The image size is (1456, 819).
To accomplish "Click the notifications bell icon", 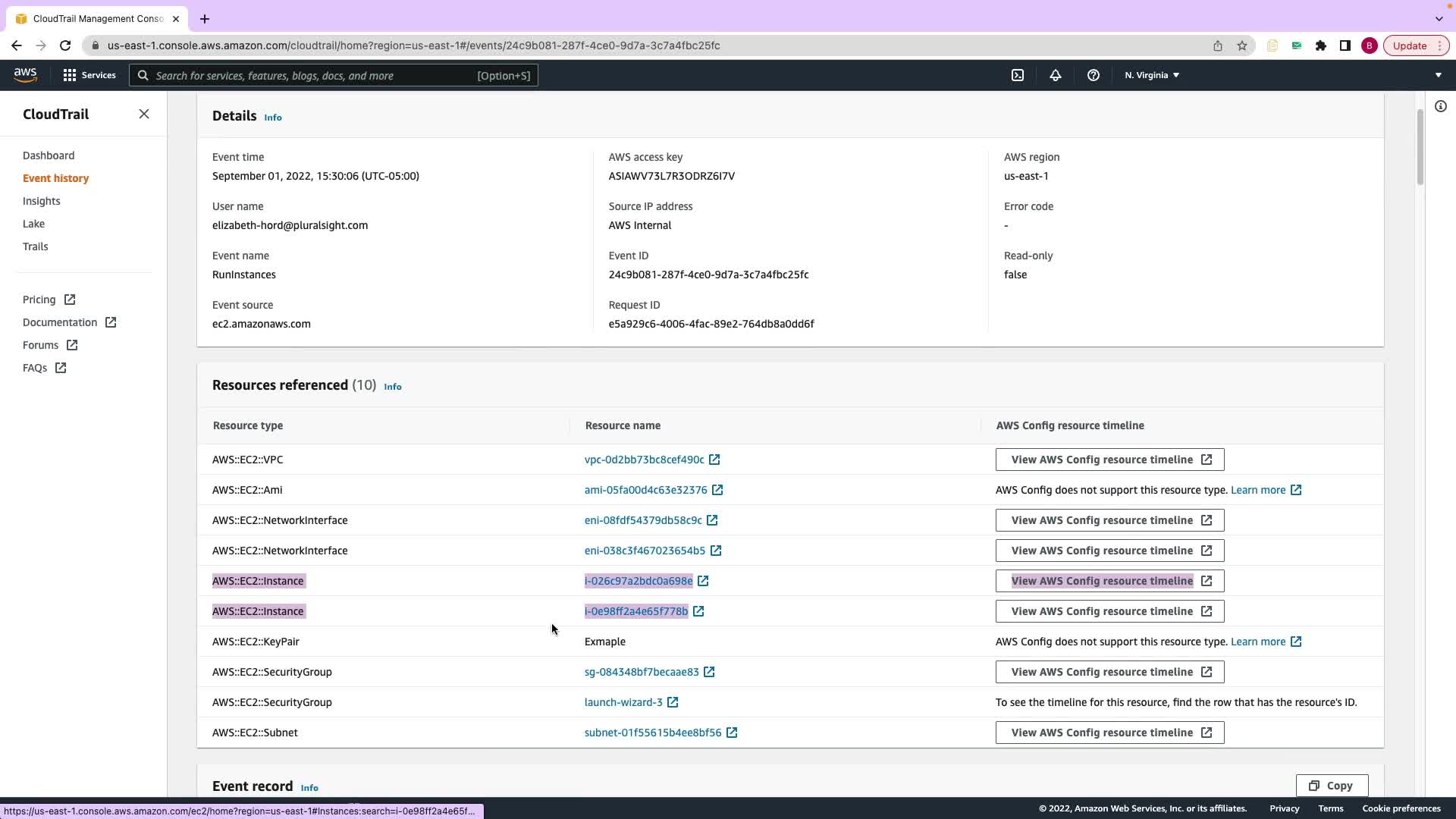I will point(1055,75).
